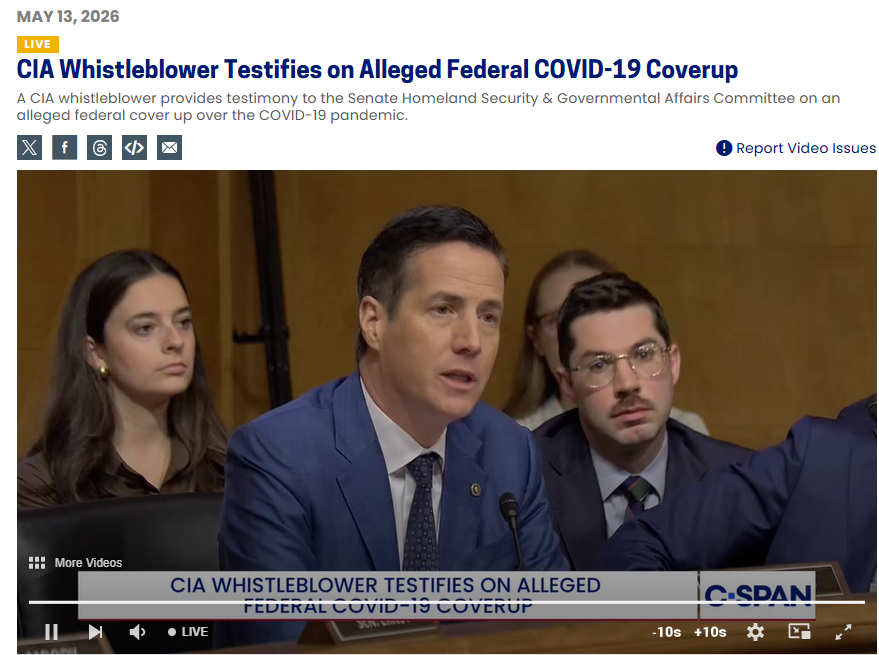The height and width of the screenshot is (655, 879).
Task: Jump to the LIVE indicator in player
Action: [x=188, y=632]
